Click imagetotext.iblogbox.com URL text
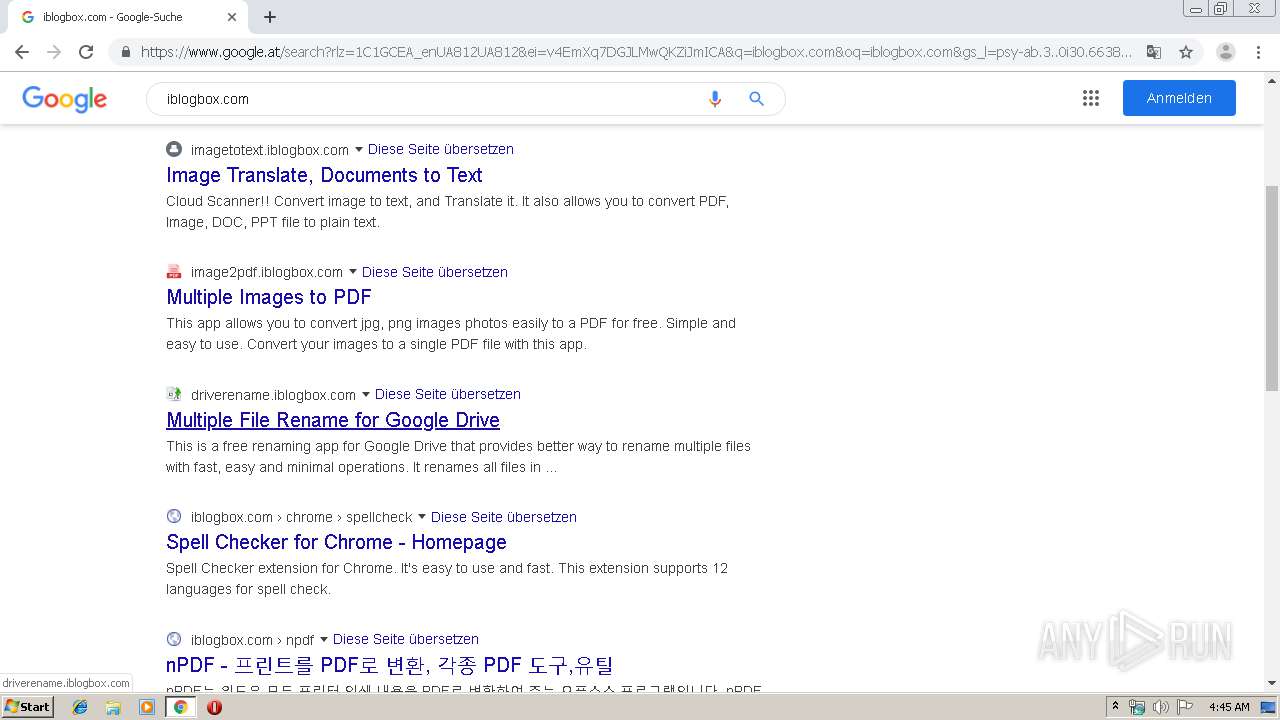Viewport: 1280px width, 720px height. click(x=270, y=150)
